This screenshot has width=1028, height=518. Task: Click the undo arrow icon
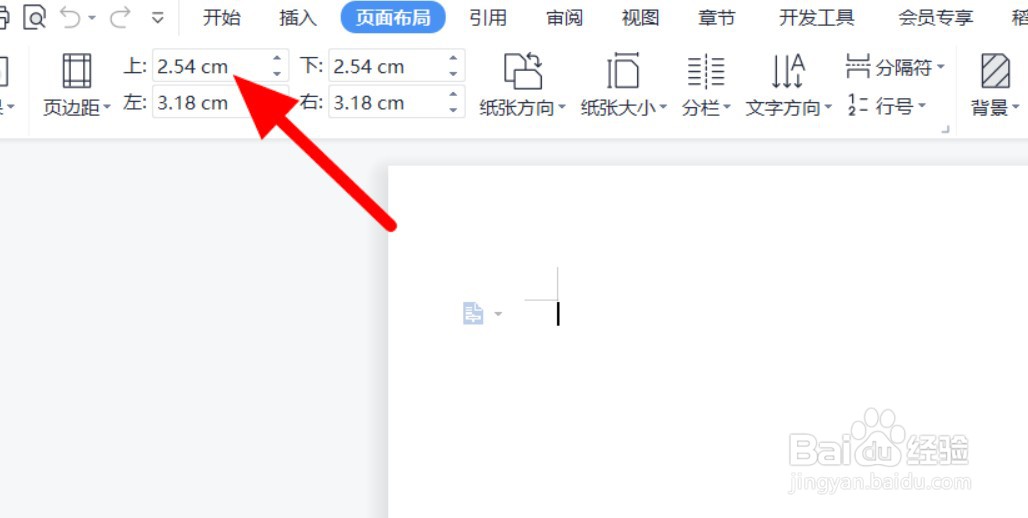tap(71, 18)
